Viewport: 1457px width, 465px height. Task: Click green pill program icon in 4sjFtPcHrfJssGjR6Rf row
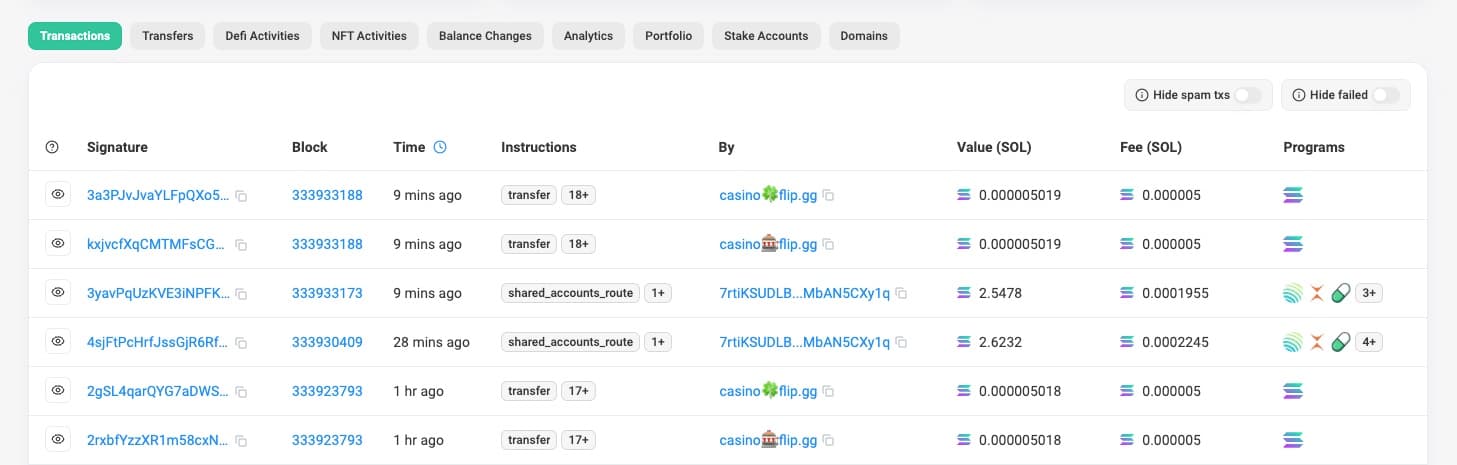point(1341,342)
